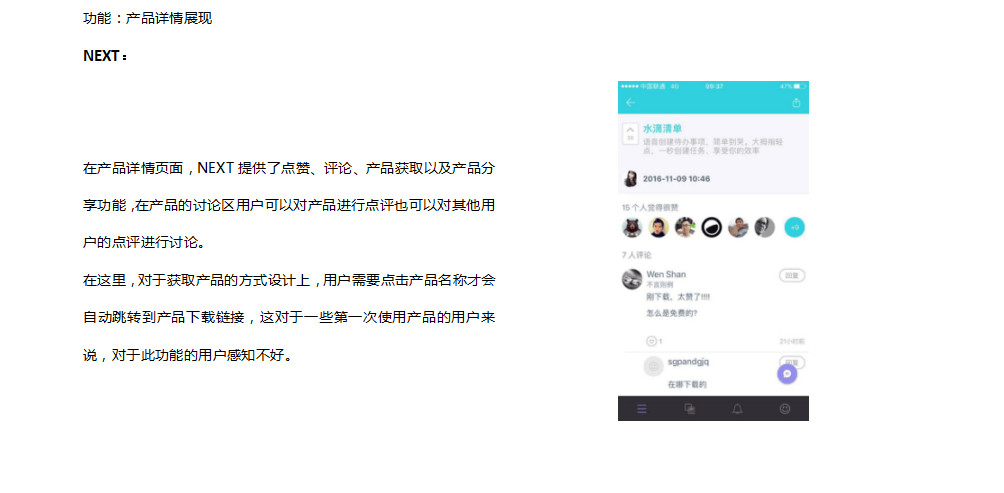This screenshot has width=1004, height=493.
Task: Tap the black circle logo avatar
Action: pos(711,227)
